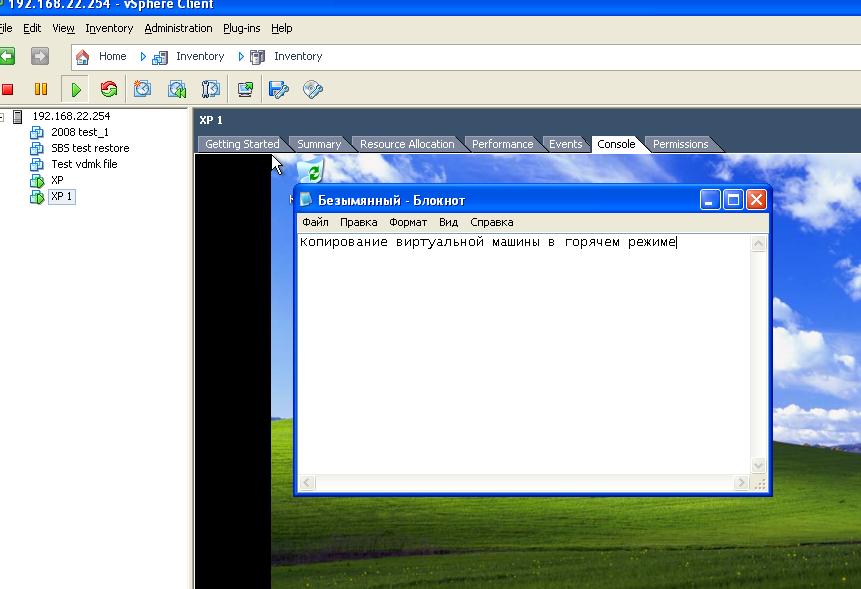Go back with the green arrow button

(x=7, y=56)
